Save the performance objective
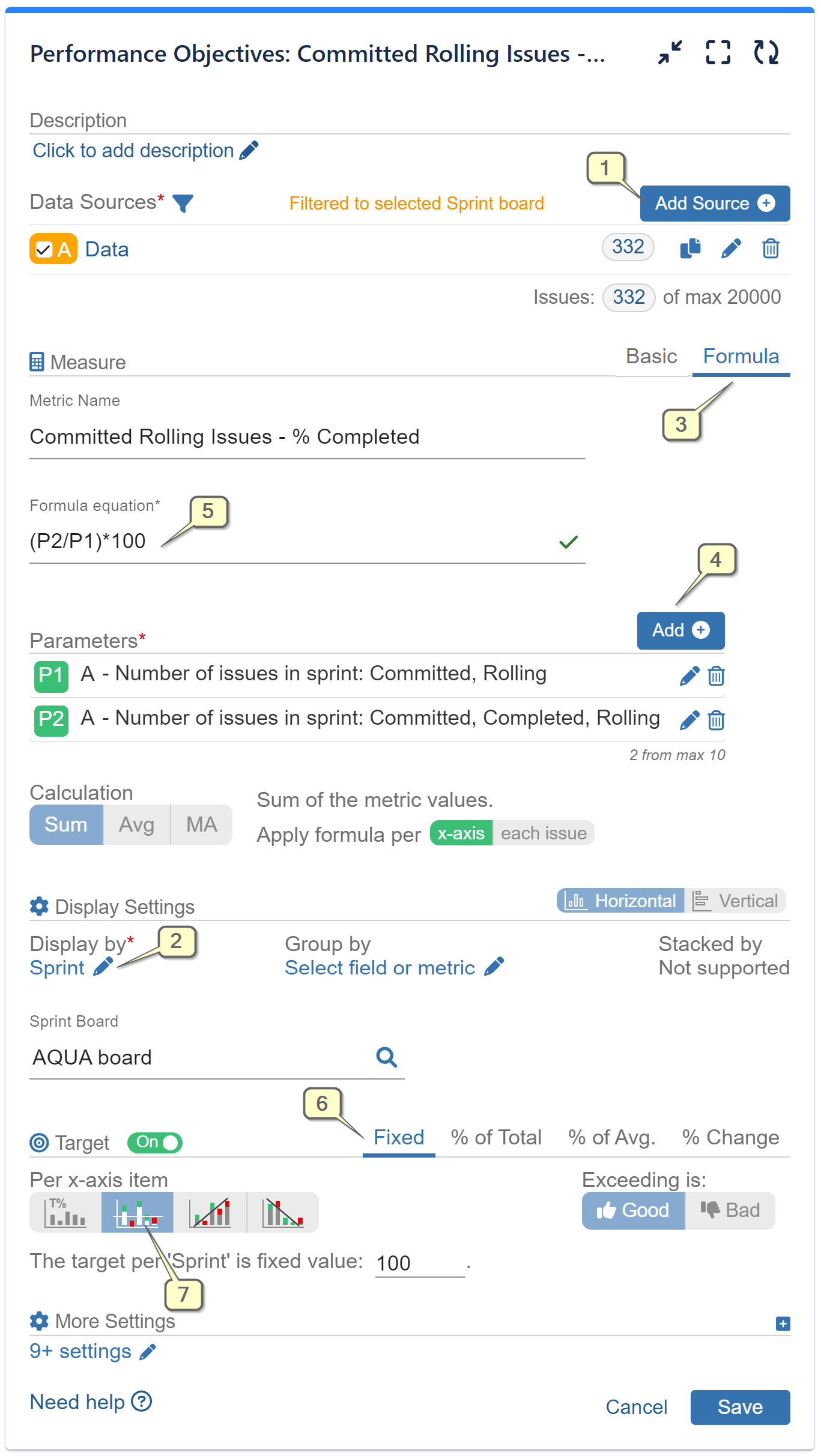 (740, 1407)
